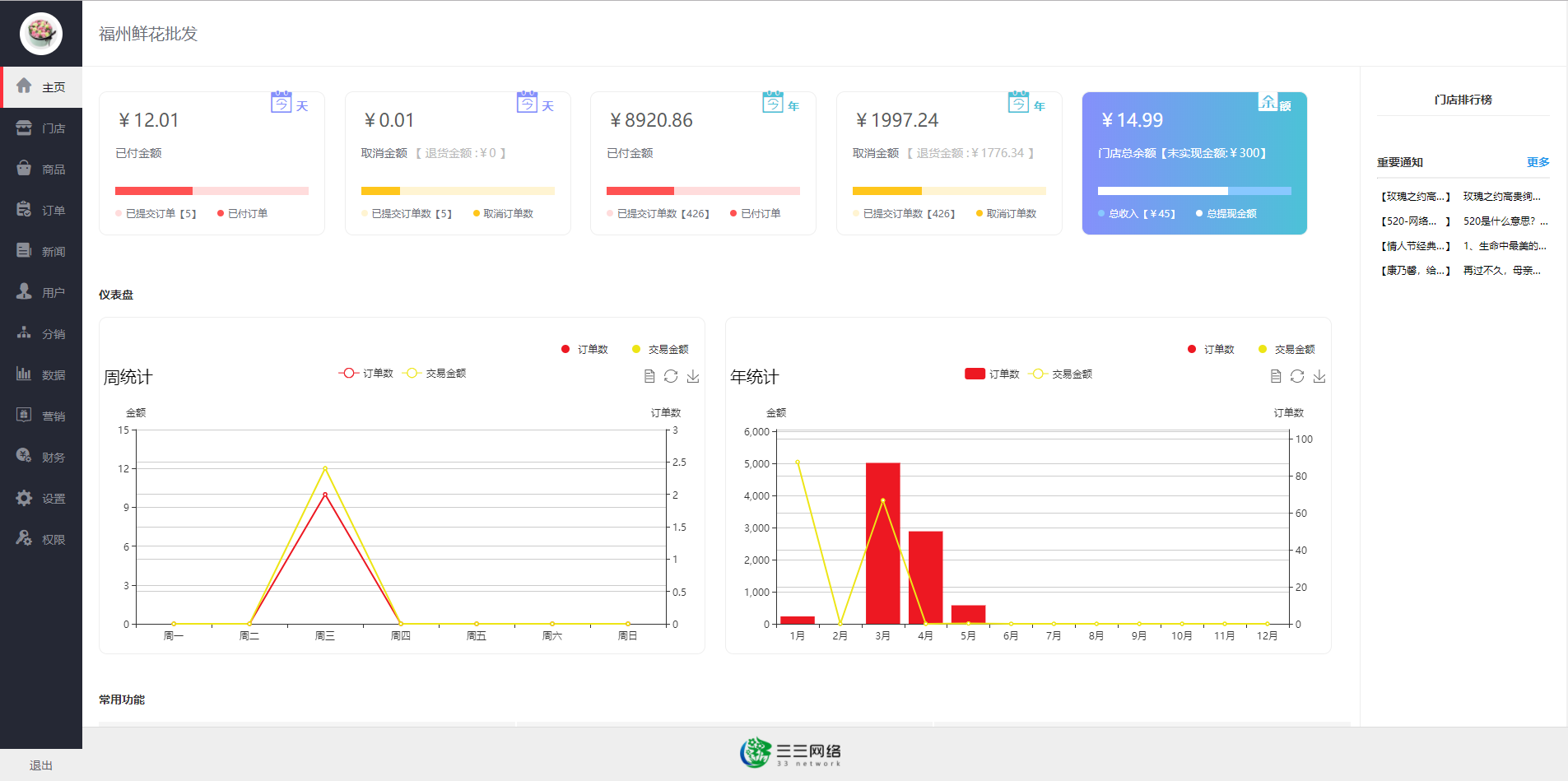Click the refresh icon on weekly statistics chart
The width and height of the screenshot is (1568, 781).
pyautogui.click(x=671, y=376)
